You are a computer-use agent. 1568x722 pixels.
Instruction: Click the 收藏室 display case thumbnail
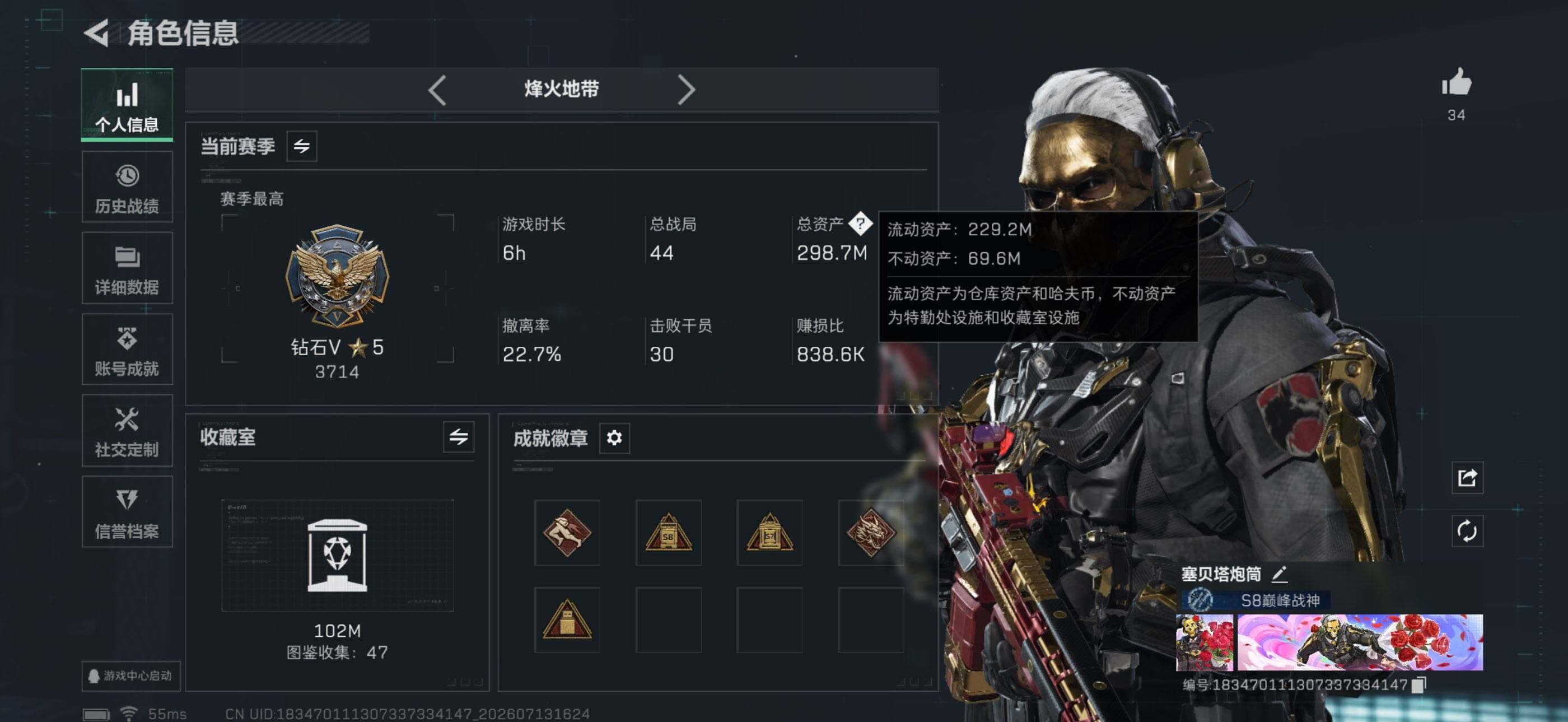tap(337, 555)
